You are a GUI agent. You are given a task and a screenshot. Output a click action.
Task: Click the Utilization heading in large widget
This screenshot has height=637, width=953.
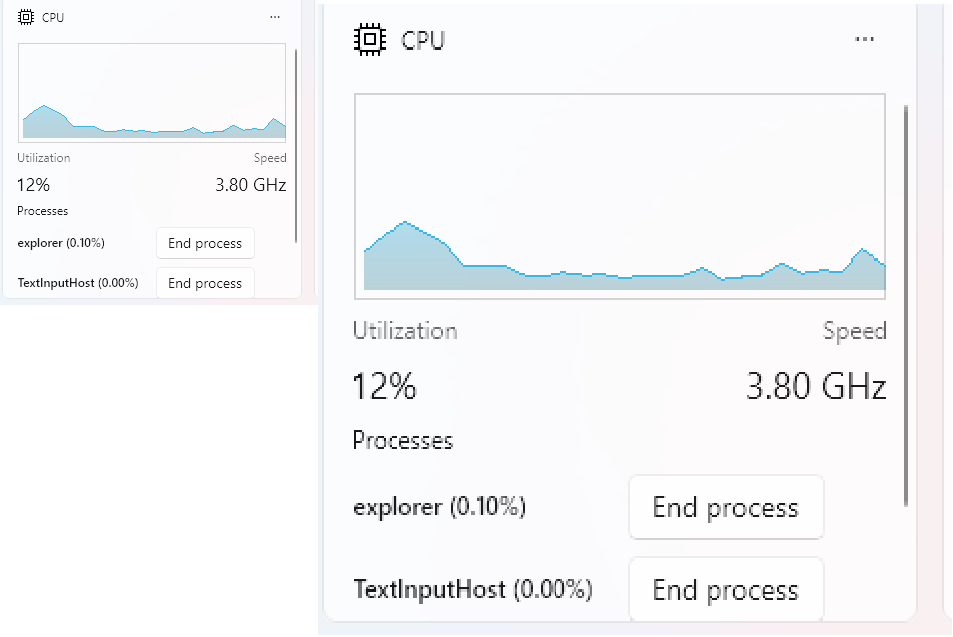pos(405,331)
